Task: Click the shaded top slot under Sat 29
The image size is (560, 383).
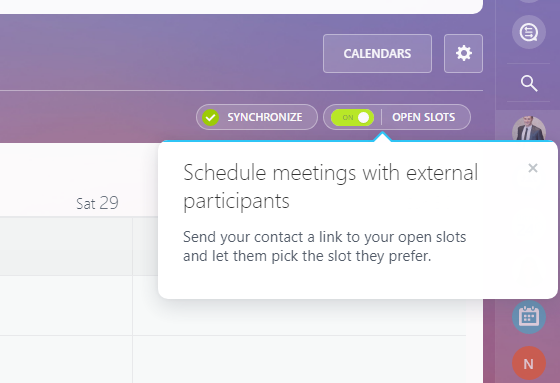Action: pyautogui.click(x=66, y=246)
